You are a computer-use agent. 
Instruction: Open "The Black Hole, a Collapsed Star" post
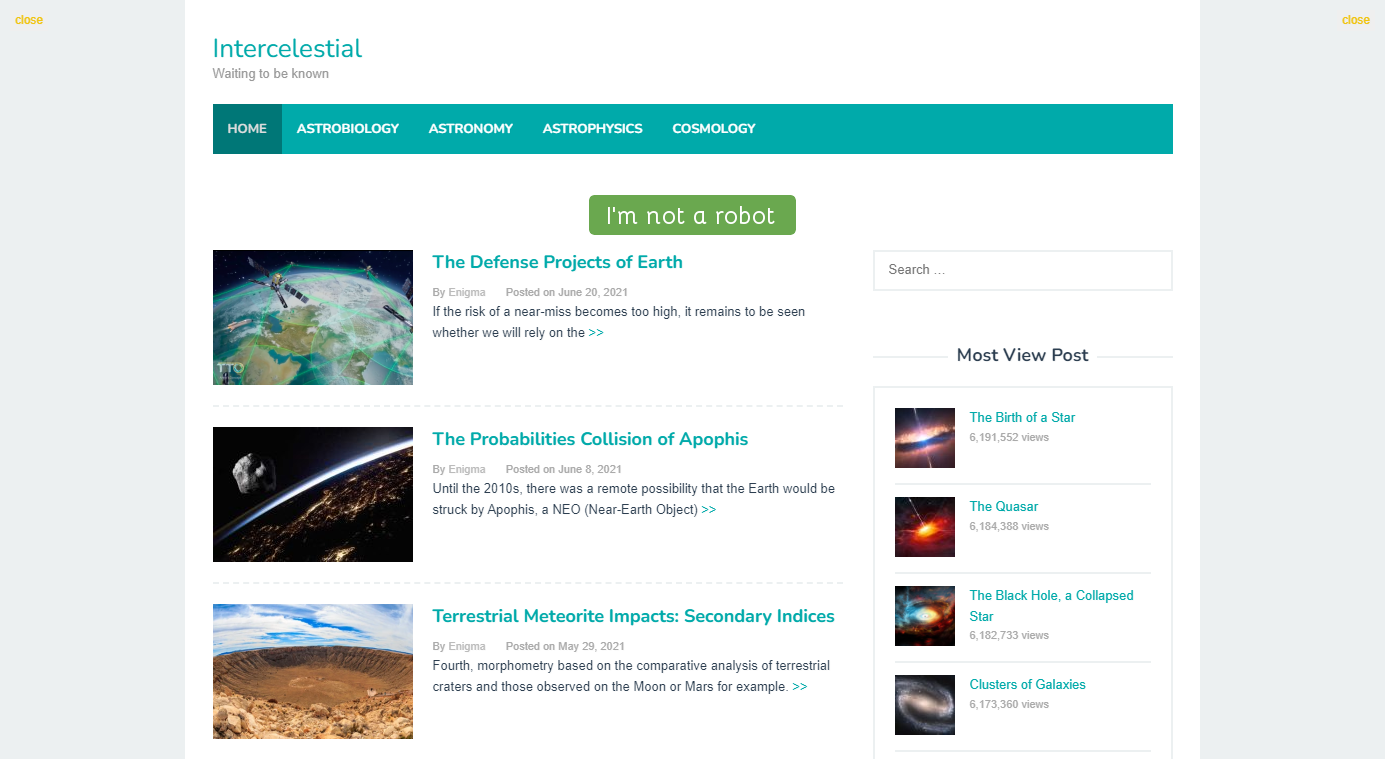click(1051, 606)
